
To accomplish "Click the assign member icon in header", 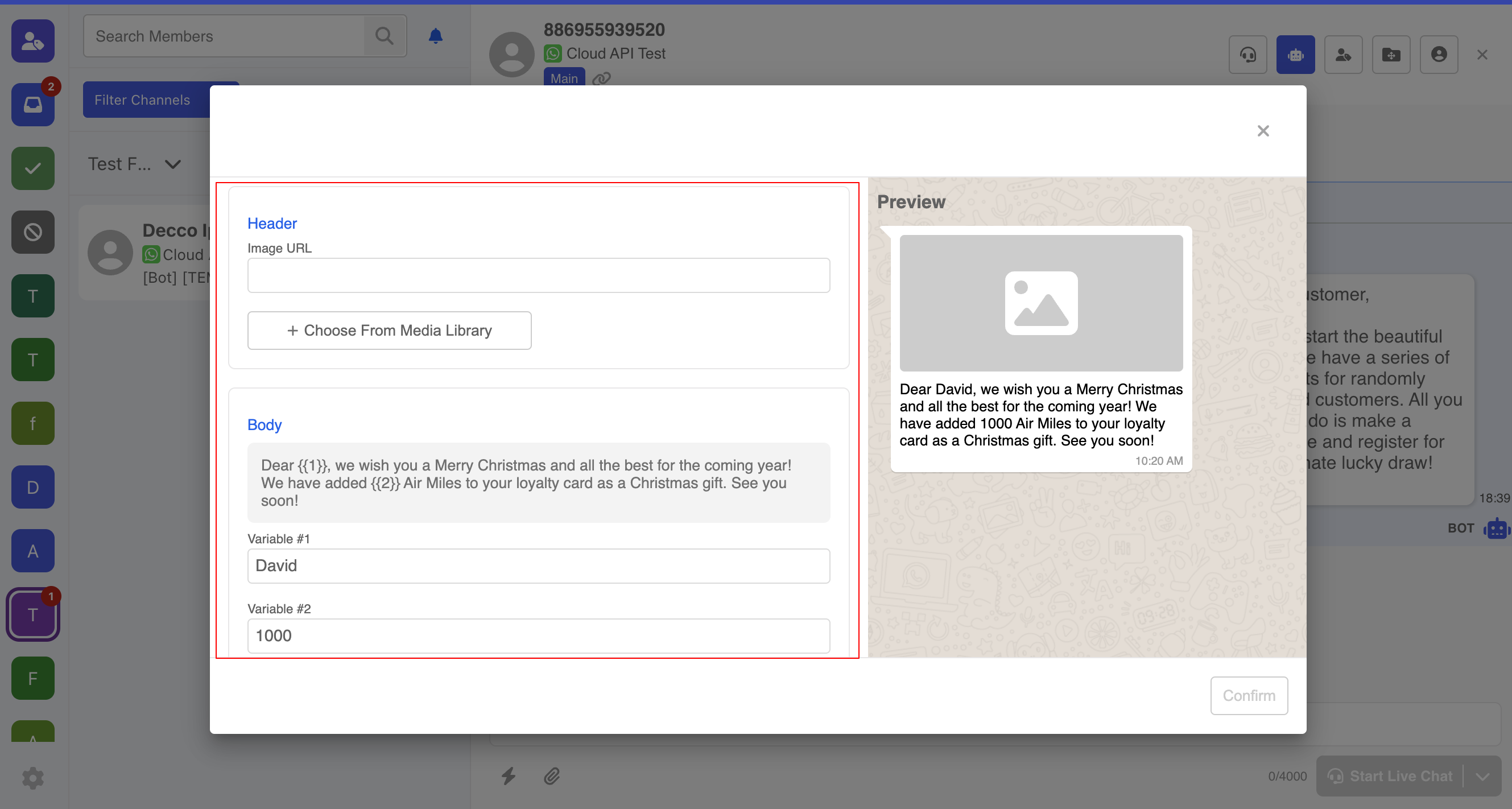I will pos(1343,55).
